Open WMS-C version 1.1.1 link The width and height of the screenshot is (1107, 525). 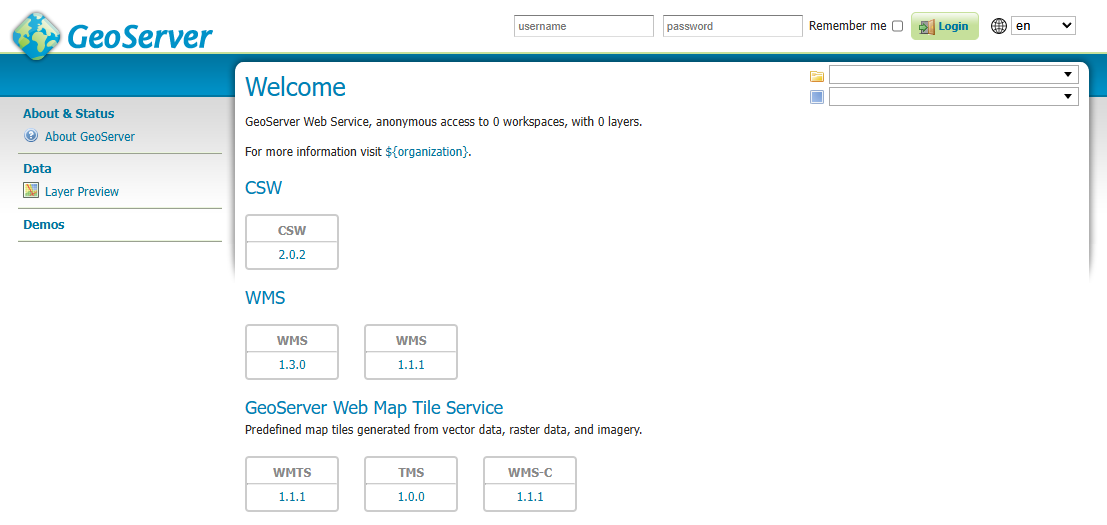click(529, 497)
